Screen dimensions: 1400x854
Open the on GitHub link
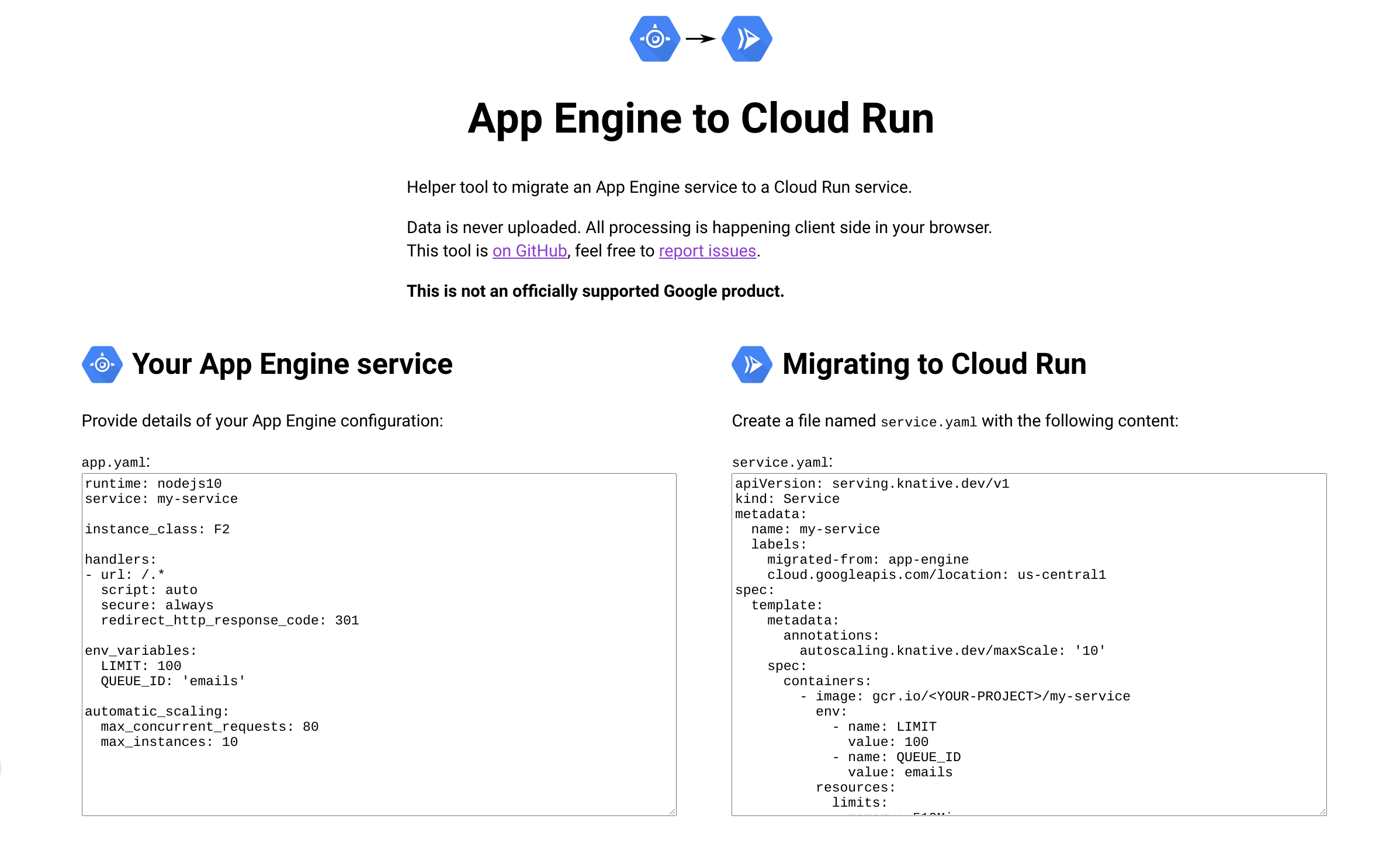529,251
